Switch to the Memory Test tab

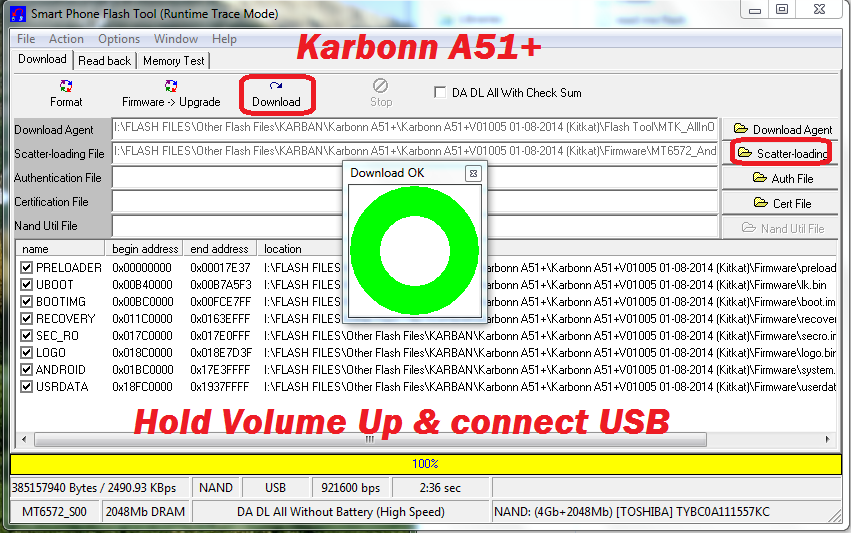coord(174,61)
